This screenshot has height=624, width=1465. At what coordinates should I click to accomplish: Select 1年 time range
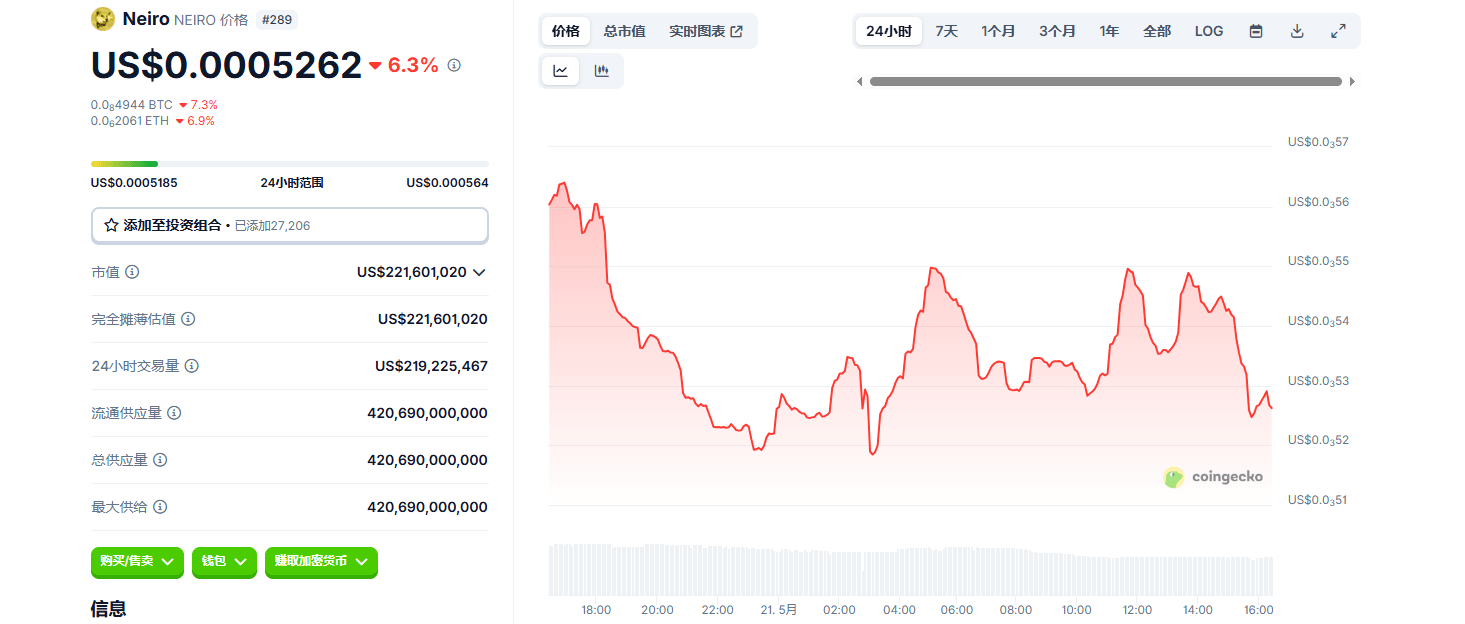coord(1109,31)
